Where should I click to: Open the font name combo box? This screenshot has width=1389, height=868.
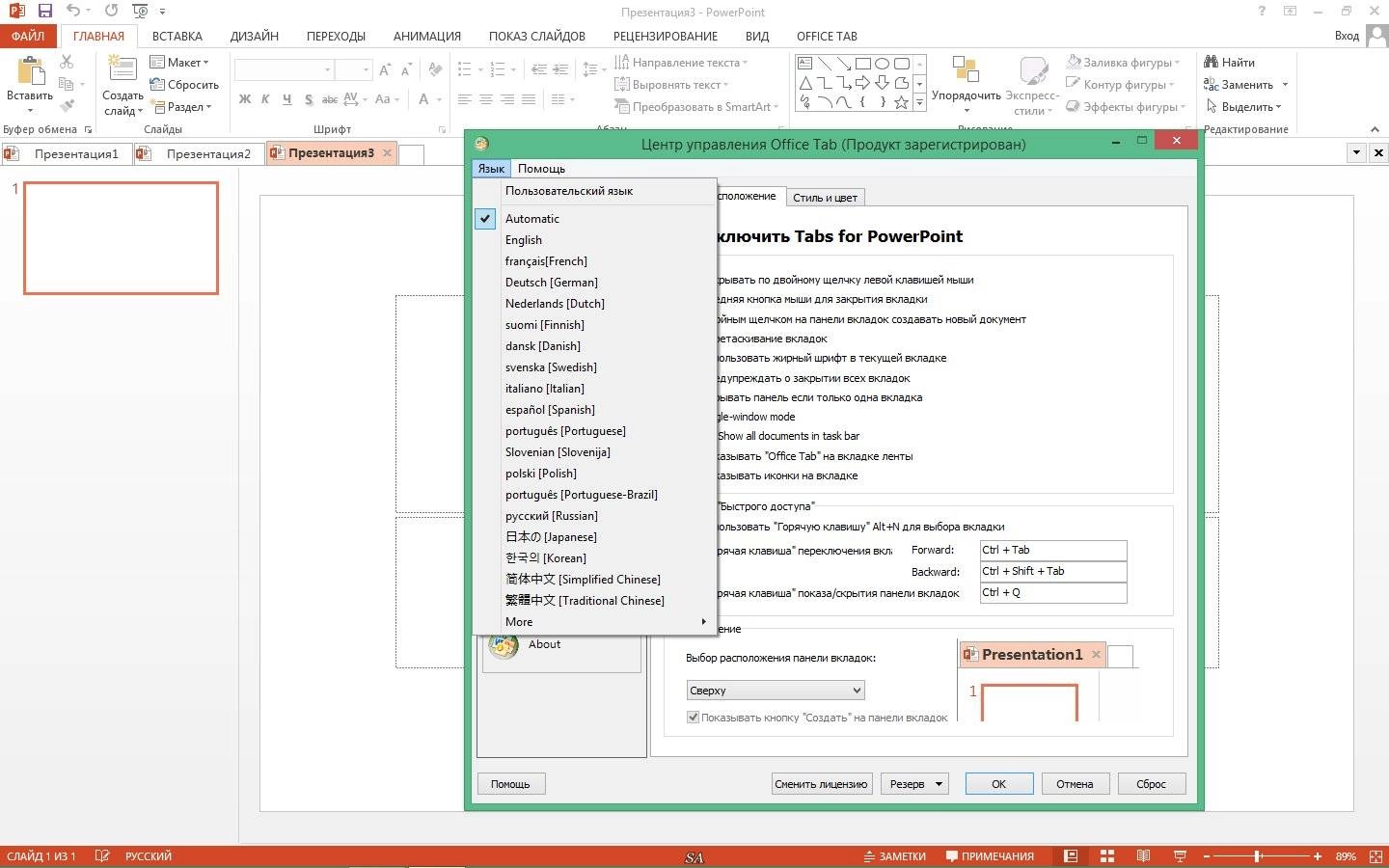coord(286,69)
